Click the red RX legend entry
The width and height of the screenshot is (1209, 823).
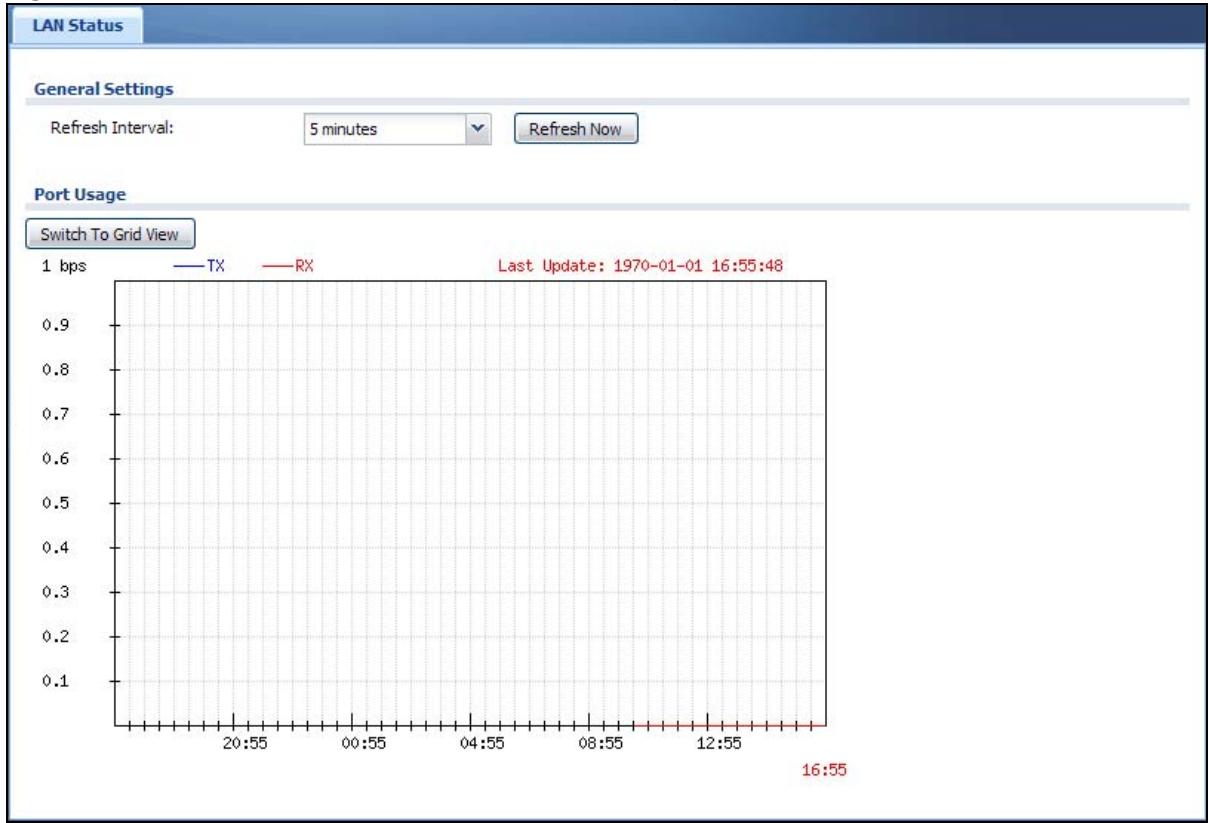tap(289, 266)
